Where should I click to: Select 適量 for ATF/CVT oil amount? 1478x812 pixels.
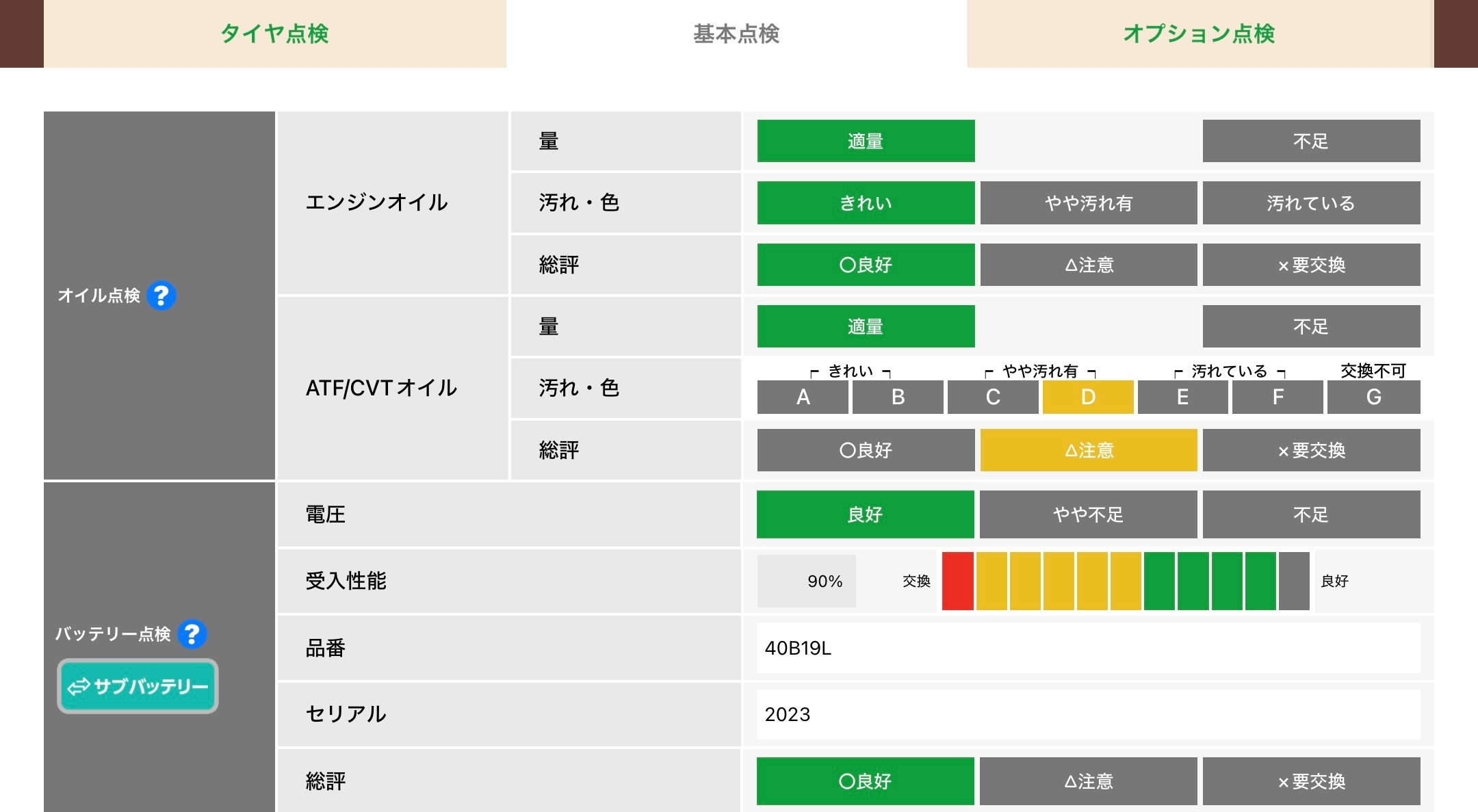[866, 326]
